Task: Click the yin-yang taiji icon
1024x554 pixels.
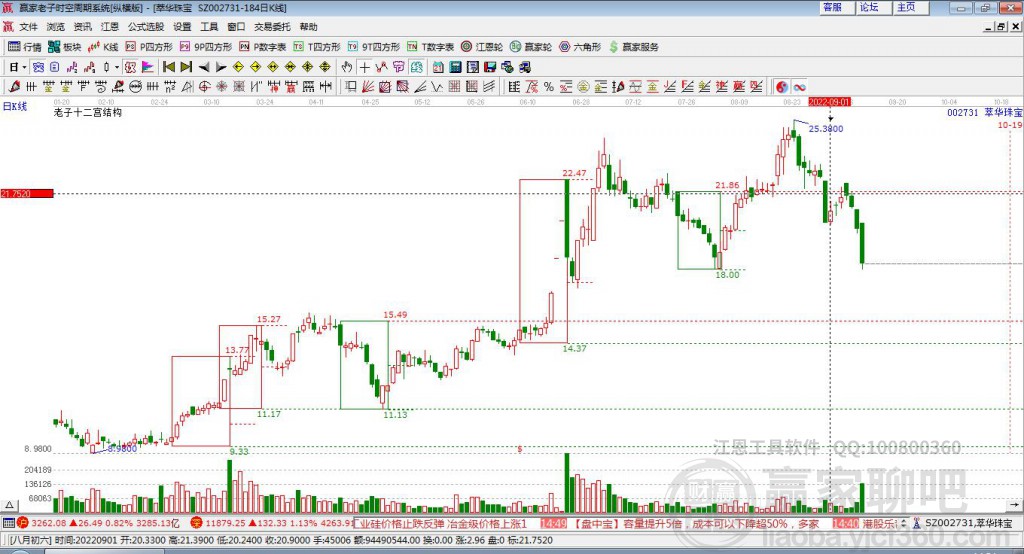Action: tap(782, 86)
